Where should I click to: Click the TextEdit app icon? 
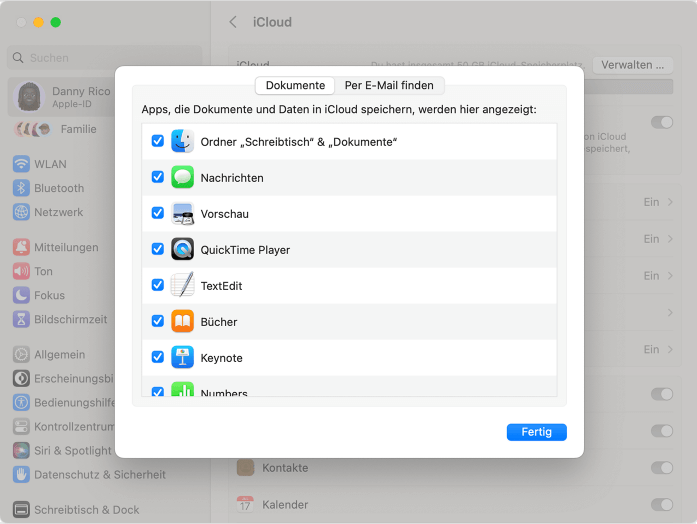click(182, 285)
